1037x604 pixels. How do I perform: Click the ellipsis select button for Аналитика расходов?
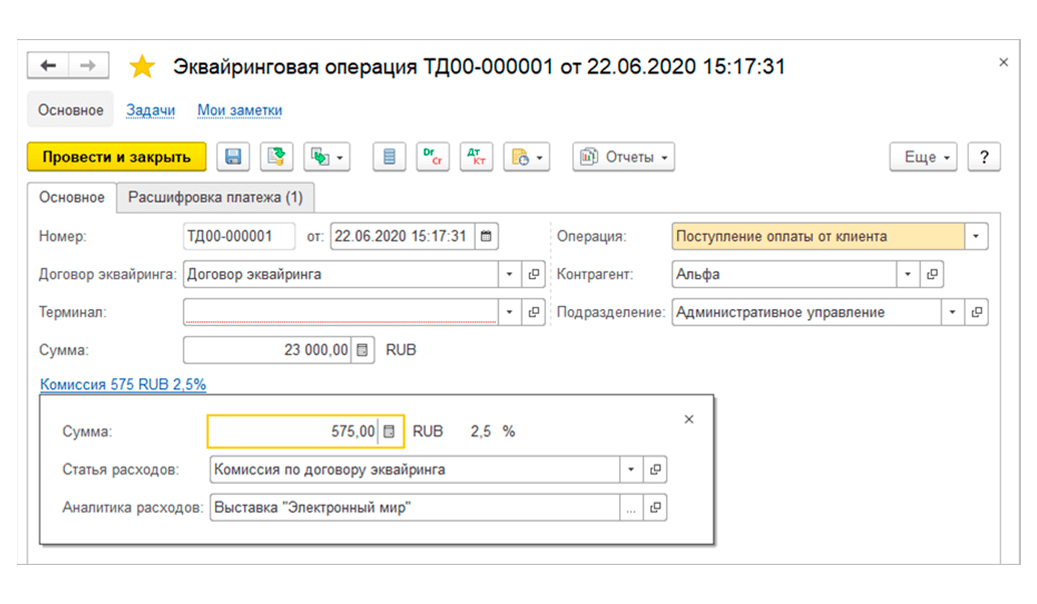click(x=631, y=507)
